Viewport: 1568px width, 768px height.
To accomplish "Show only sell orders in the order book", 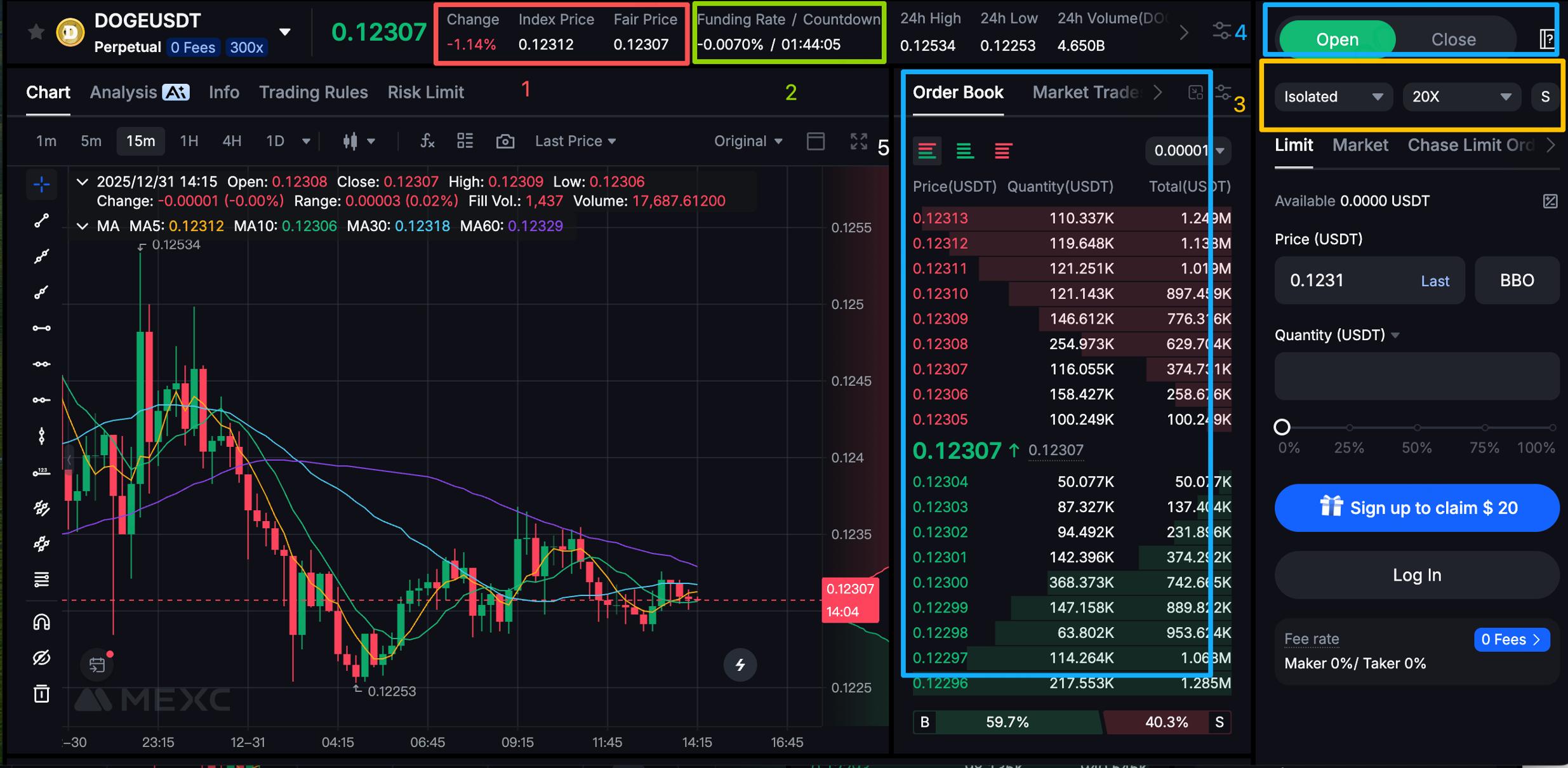I will pos(1002,151).
